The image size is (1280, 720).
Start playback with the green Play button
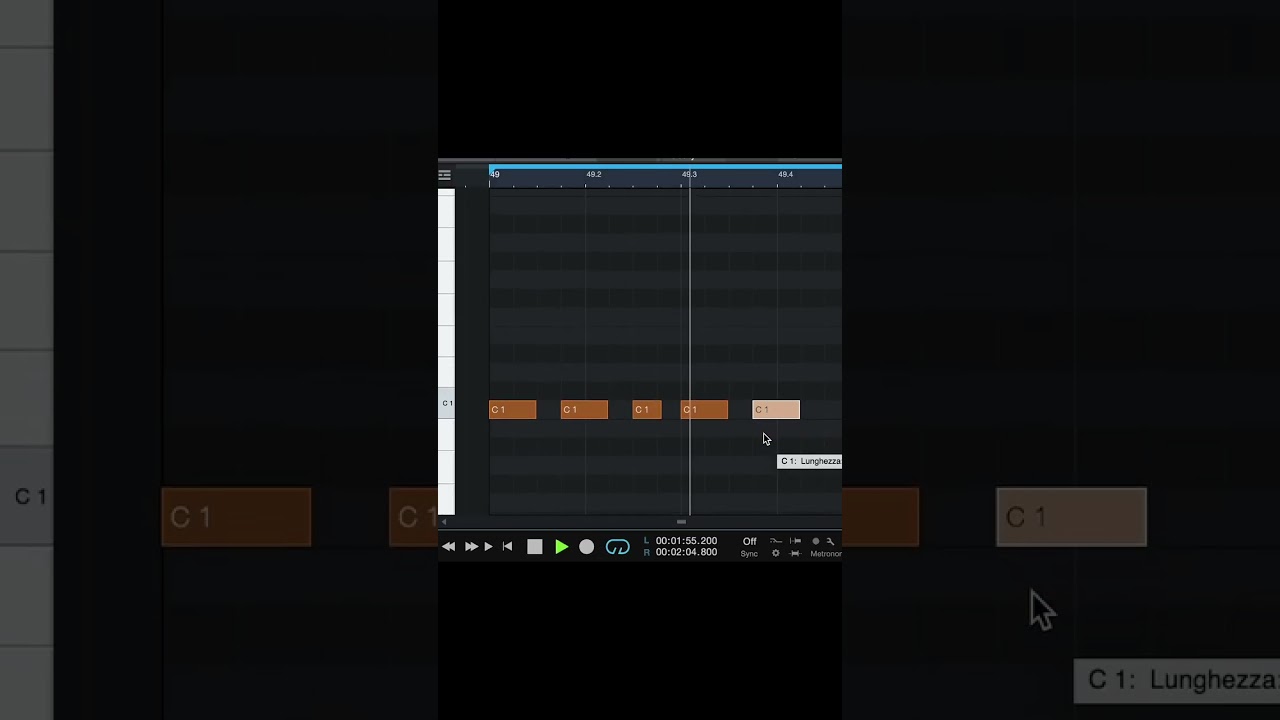[x=561, y=547]
